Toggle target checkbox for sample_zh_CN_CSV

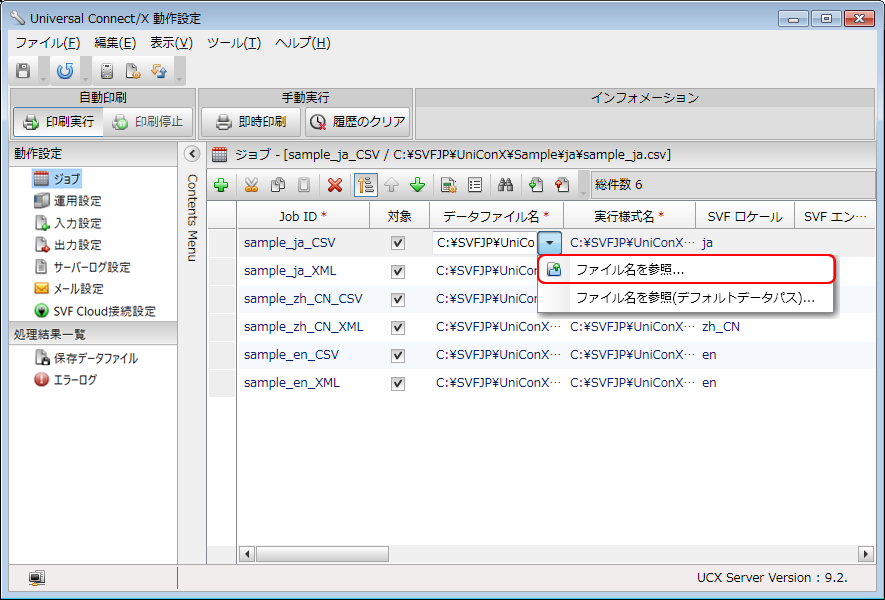[x=398, y=299]
